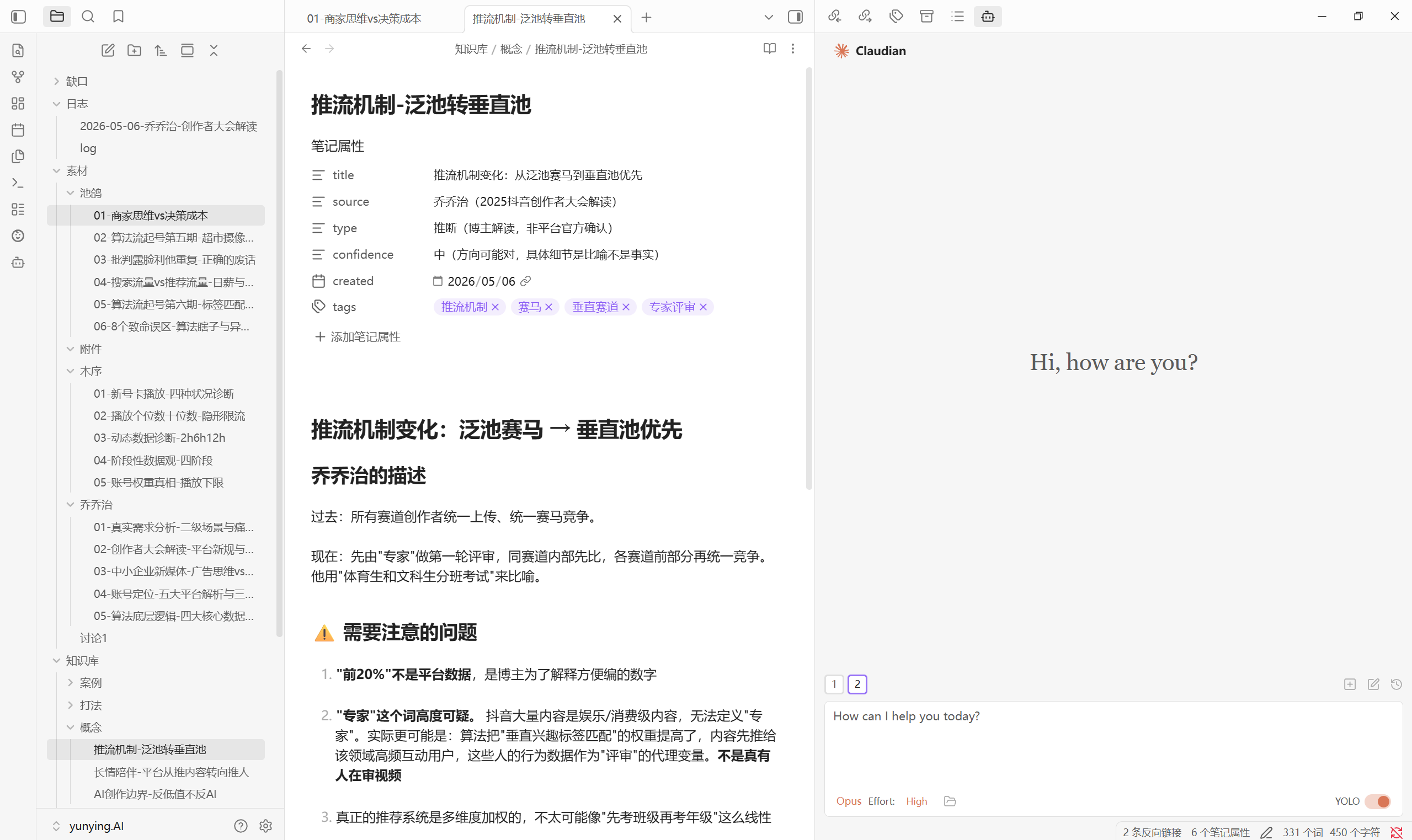Close the 推流机制-泛池转垂直池 tab
1412x840 pixels.
pos(617,19)
